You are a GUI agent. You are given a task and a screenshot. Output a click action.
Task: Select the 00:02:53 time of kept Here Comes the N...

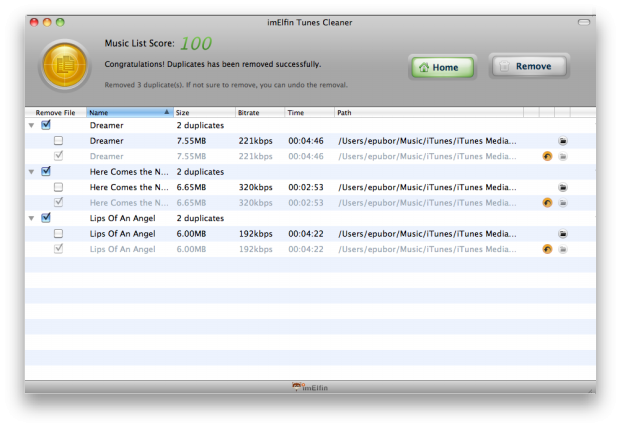[x=306, y=187]
